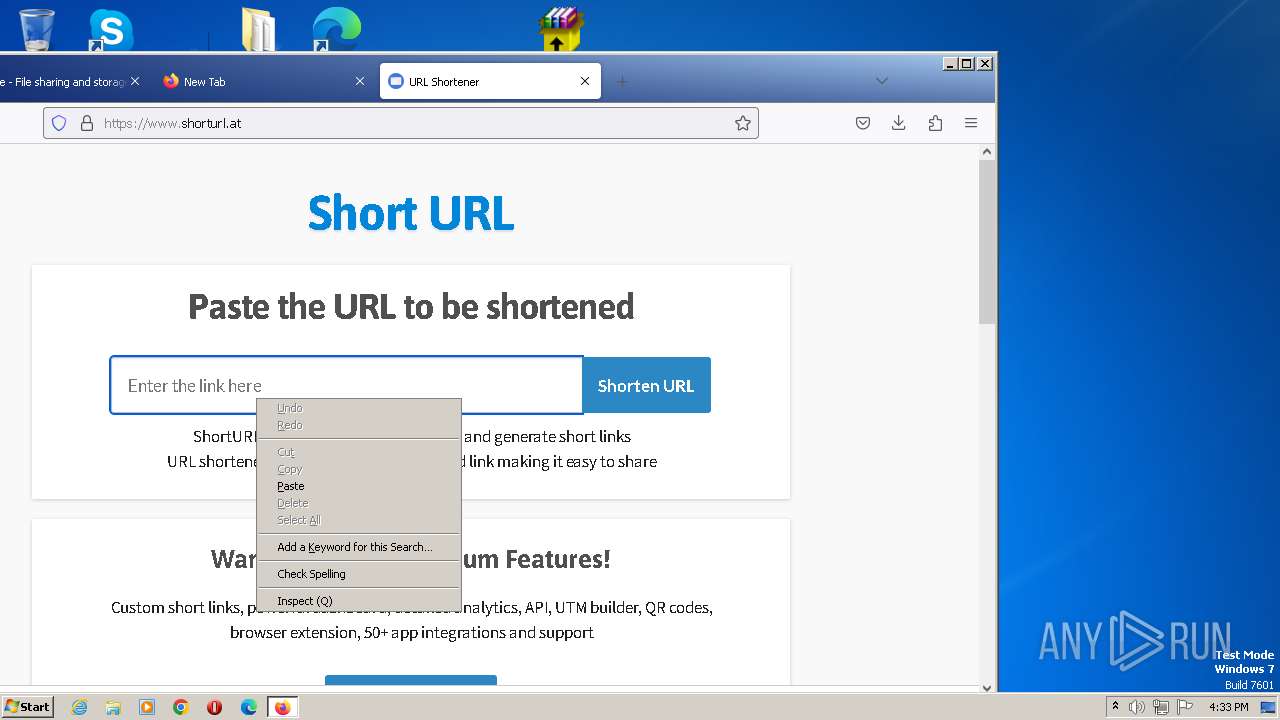The height and width of the screenshot is (720, 1280).
Task: Close the New Tab tab
Action: click(360, 81)
